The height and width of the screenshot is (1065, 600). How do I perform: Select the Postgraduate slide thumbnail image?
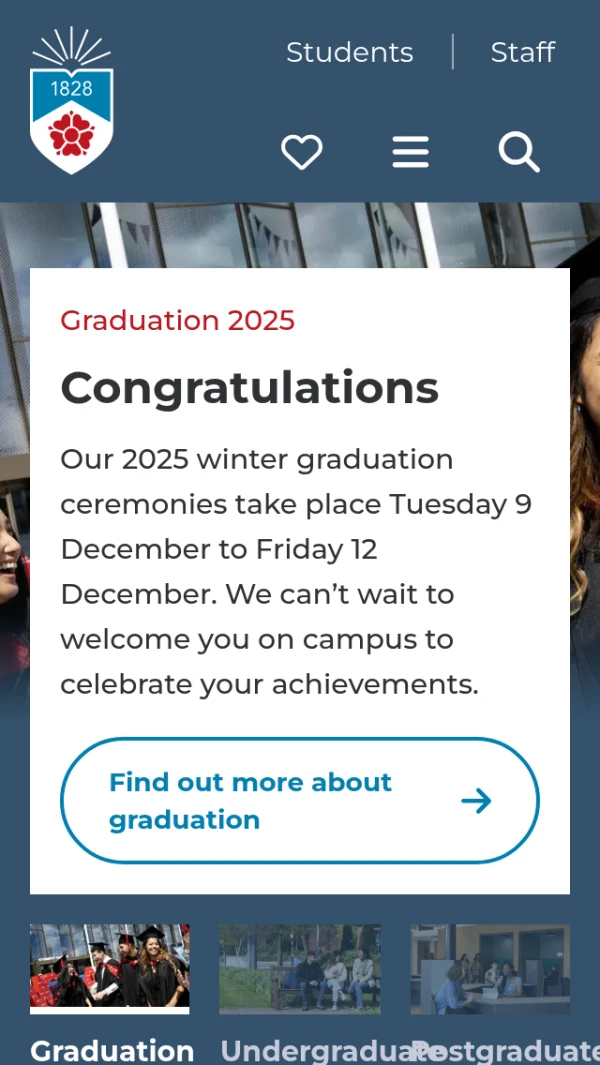pyautogui.click(x=490, y=968)
